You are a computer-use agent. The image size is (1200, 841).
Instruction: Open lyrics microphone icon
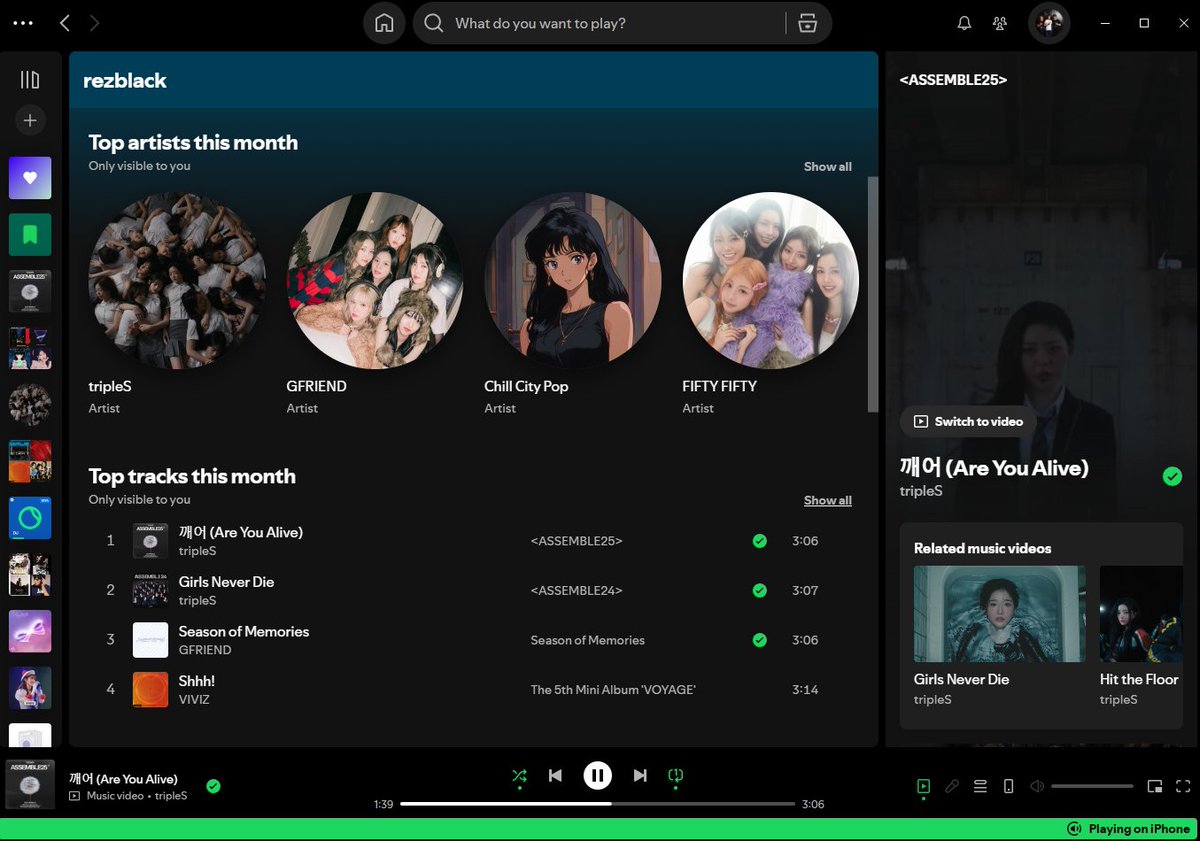[952, 787]
